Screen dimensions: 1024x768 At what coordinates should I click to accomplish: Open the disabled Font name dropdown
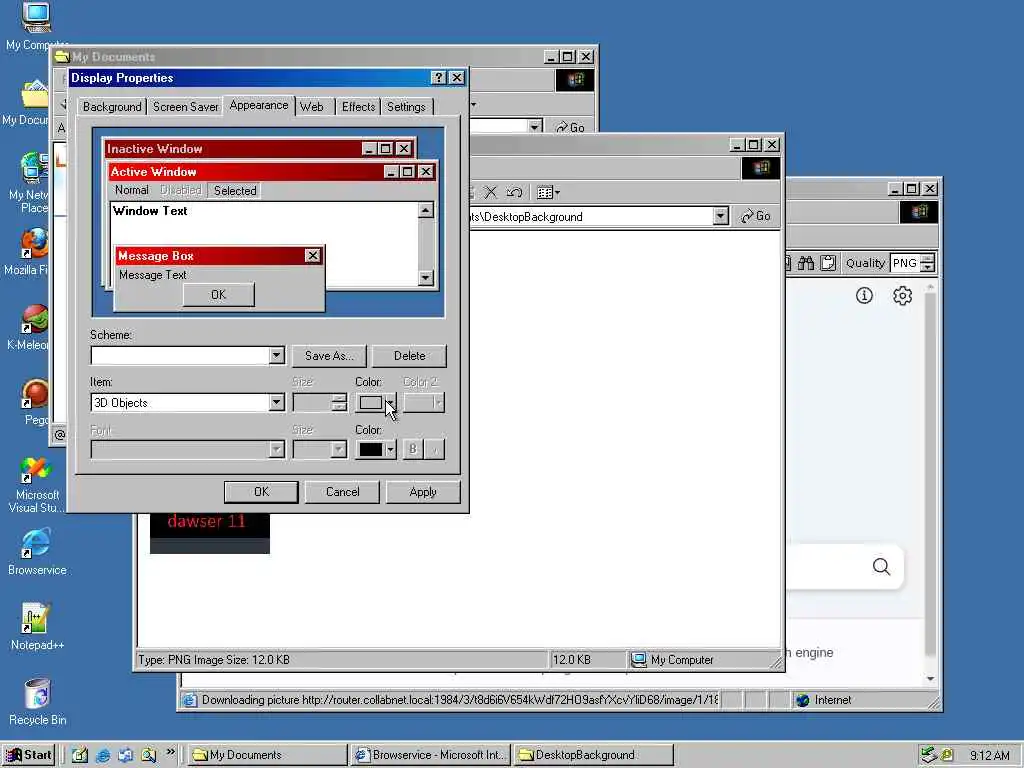(276, 449)
